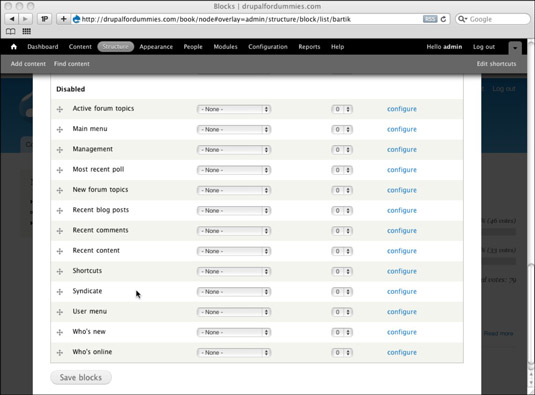Open region dropdown for Management
The image size is (535, 395).
[x=234, y=150]
